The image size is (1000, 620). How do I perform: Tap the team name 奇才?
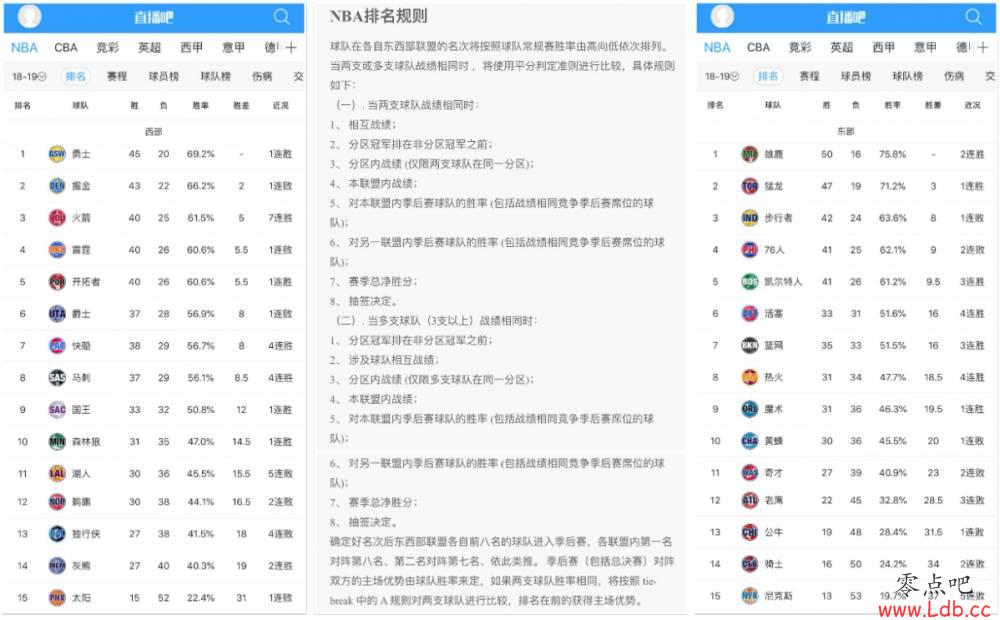point(774,473)
